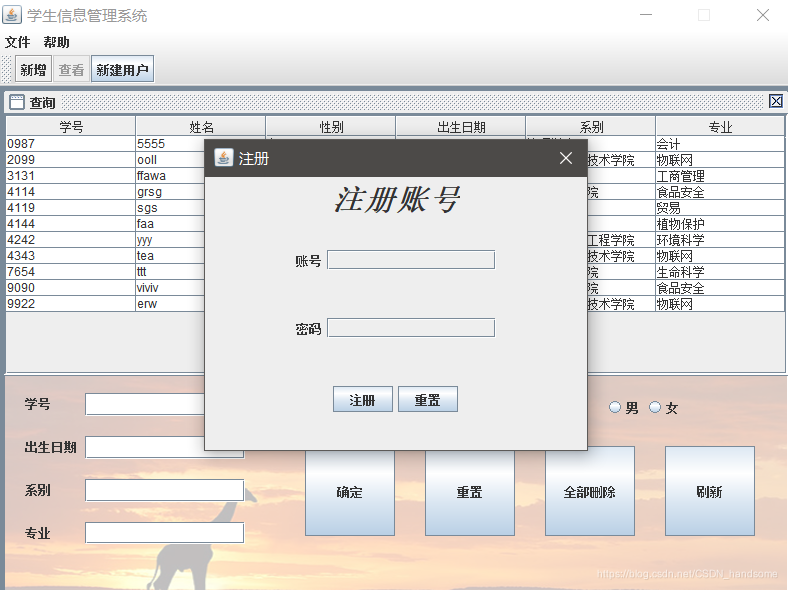The height and width of the screenshot is (590, 788).
Task: Click the 全部删除 button
Action: 589,491
